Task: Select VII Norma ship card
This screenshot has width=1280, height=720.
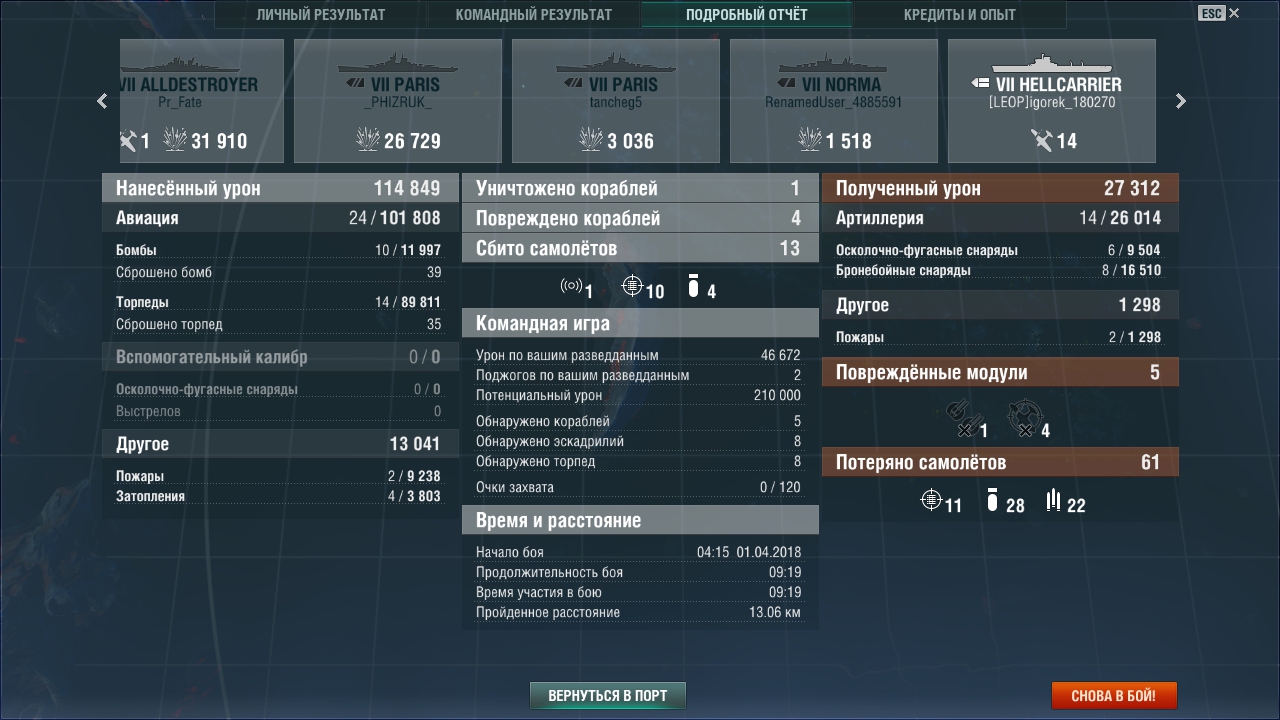Action: tap(834, 101)
